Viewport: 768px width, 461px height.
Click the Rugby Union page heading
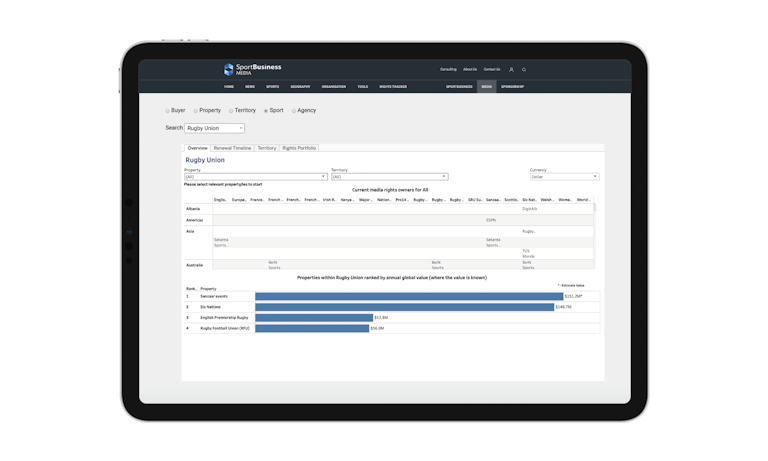205,160
